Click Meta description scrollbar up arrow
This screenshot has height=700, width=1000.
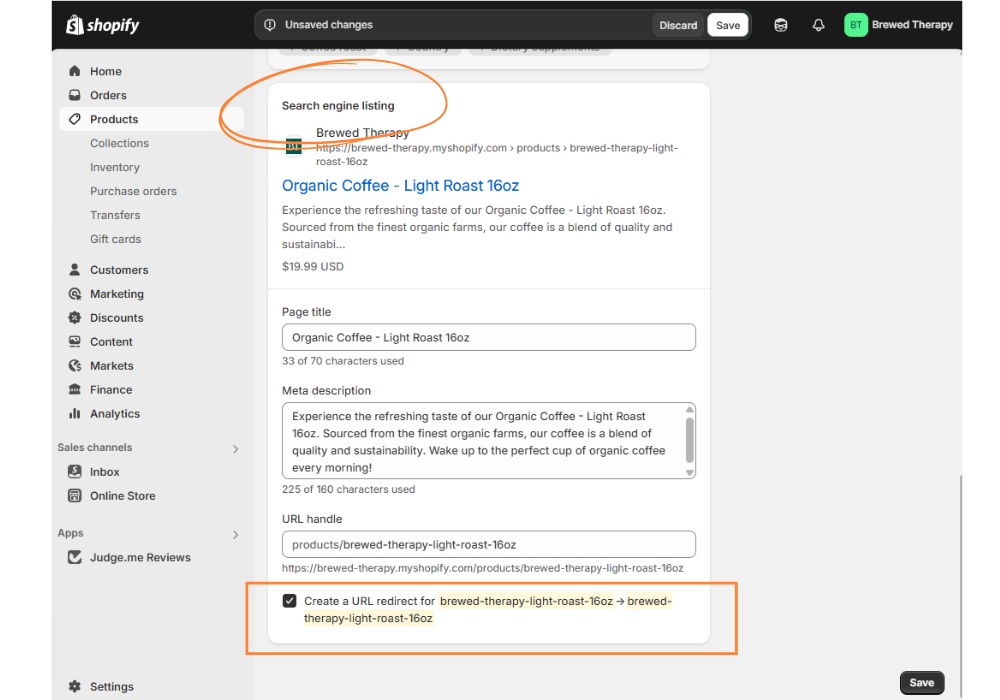[689, 409]
